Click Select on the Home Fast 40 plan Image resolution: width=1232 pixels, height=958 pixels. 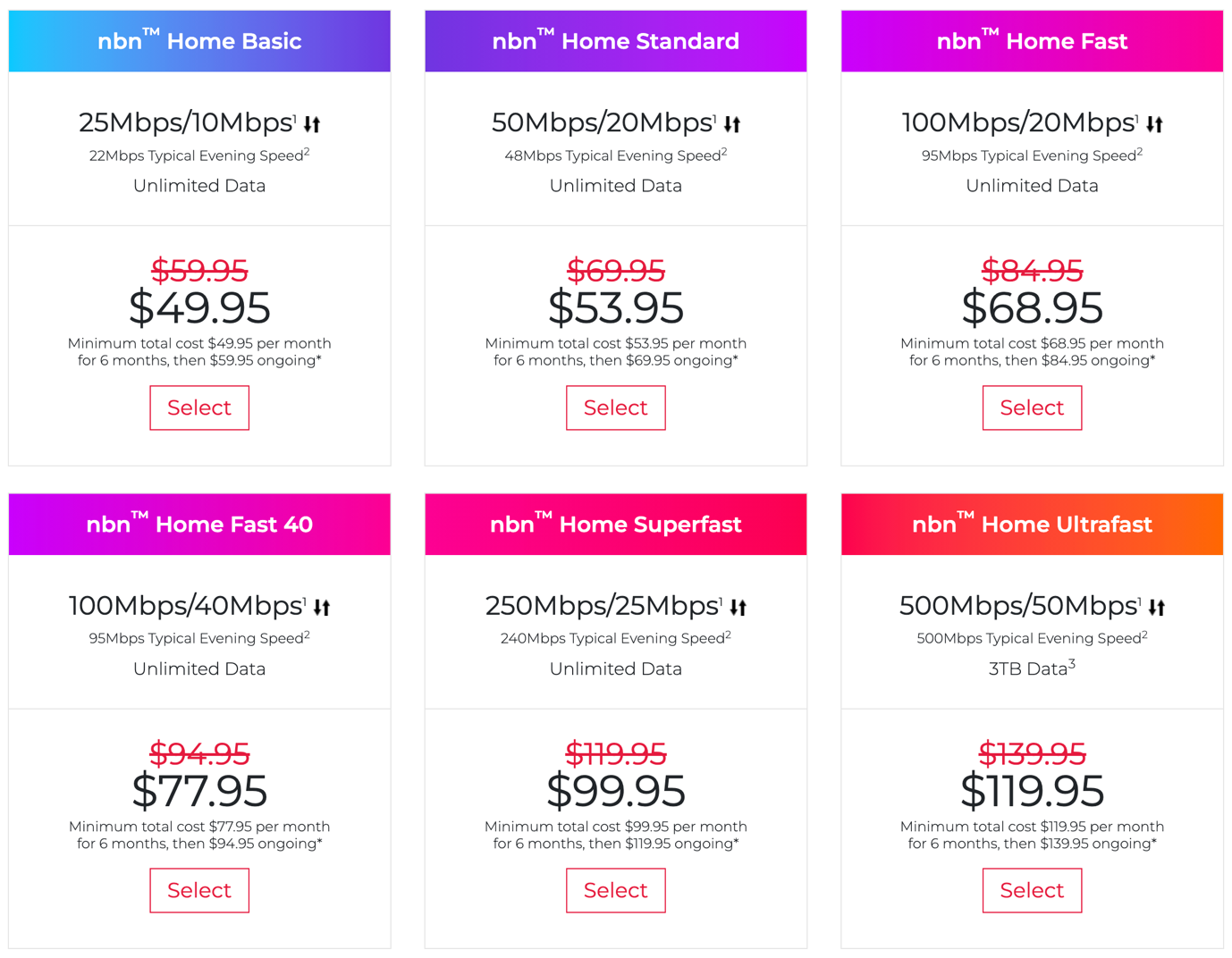coord(199,890)
